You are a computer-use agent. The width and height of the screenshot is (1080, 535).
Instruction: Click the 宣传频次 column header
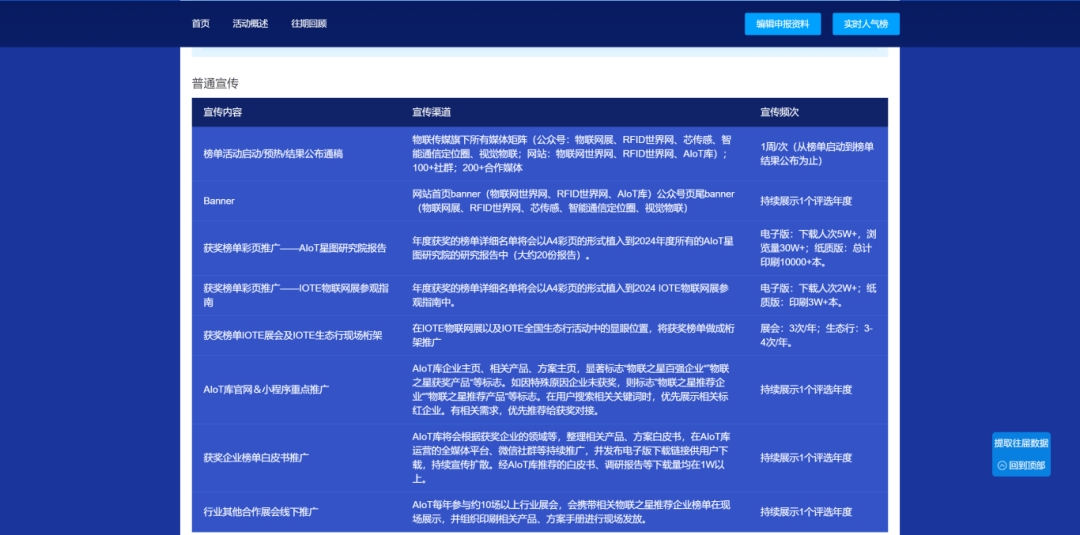click(x=780, y=112)
